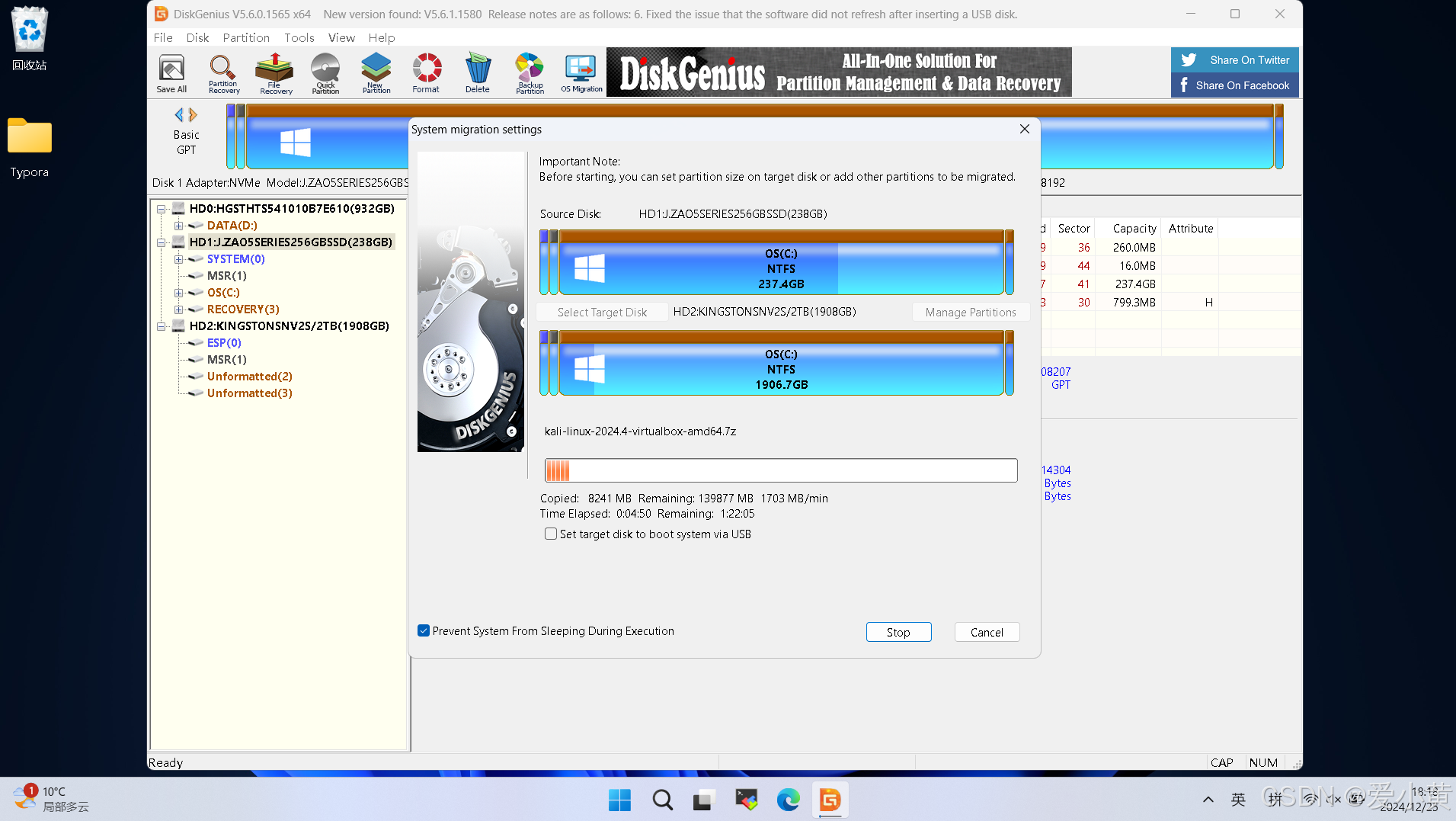Collapse HD0:HGSTHTS541010B7E610 disk node
Viewport: 1456px width, 821px height.
tap(162, 209)
